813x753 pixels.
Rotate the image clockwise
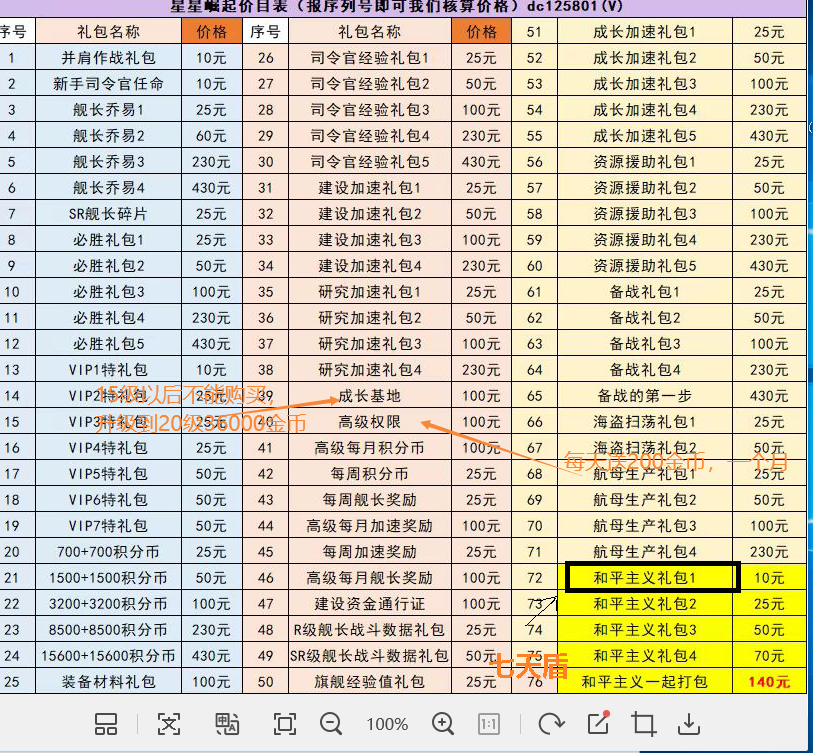551,724
